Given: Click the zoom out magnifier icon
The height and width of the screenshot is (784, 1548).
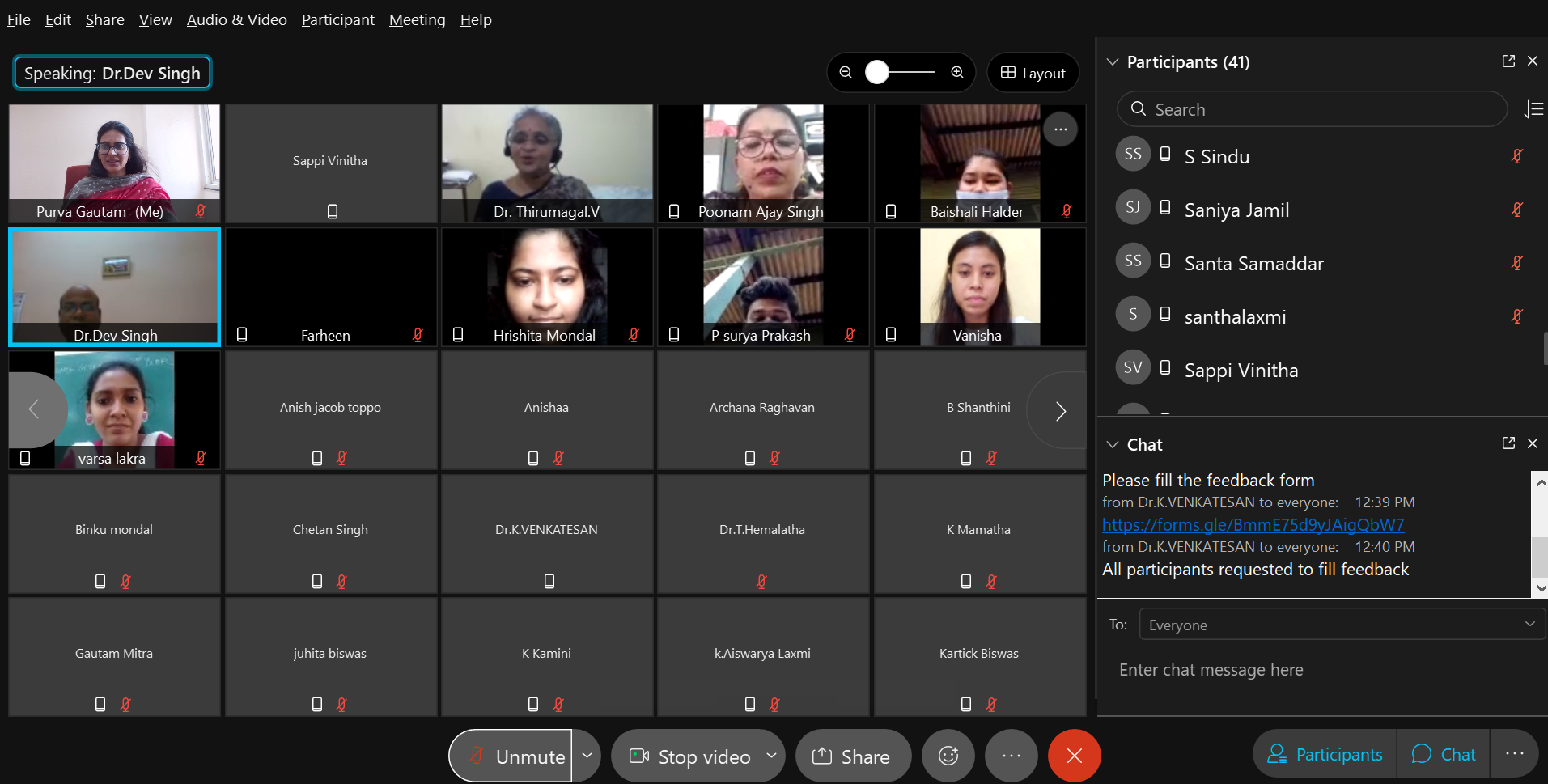Looking at the screenshot, I should coord(846,73).
